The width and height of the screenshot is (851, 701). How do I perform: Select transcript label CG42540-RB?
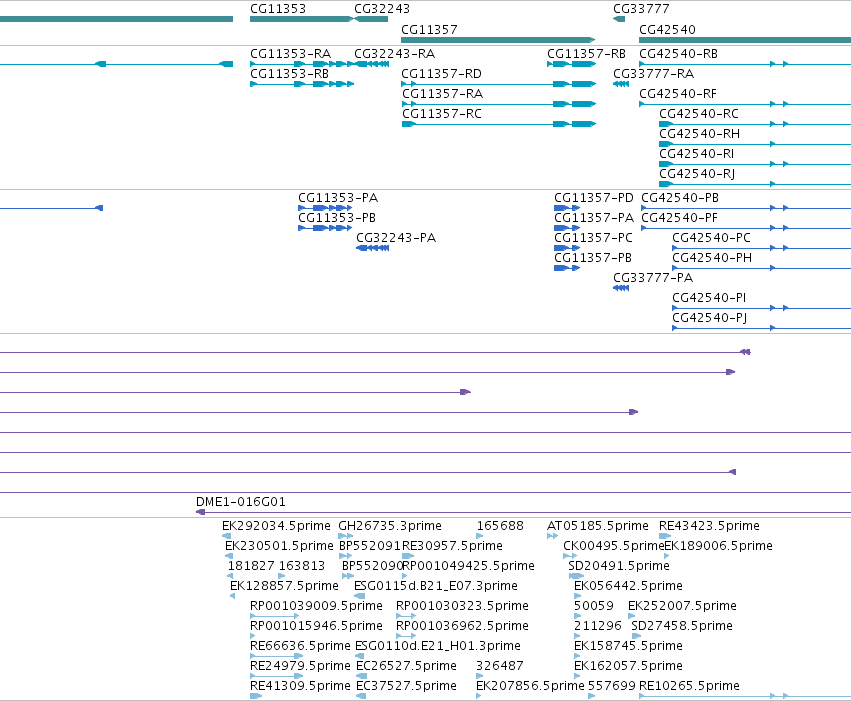[678, 54]
